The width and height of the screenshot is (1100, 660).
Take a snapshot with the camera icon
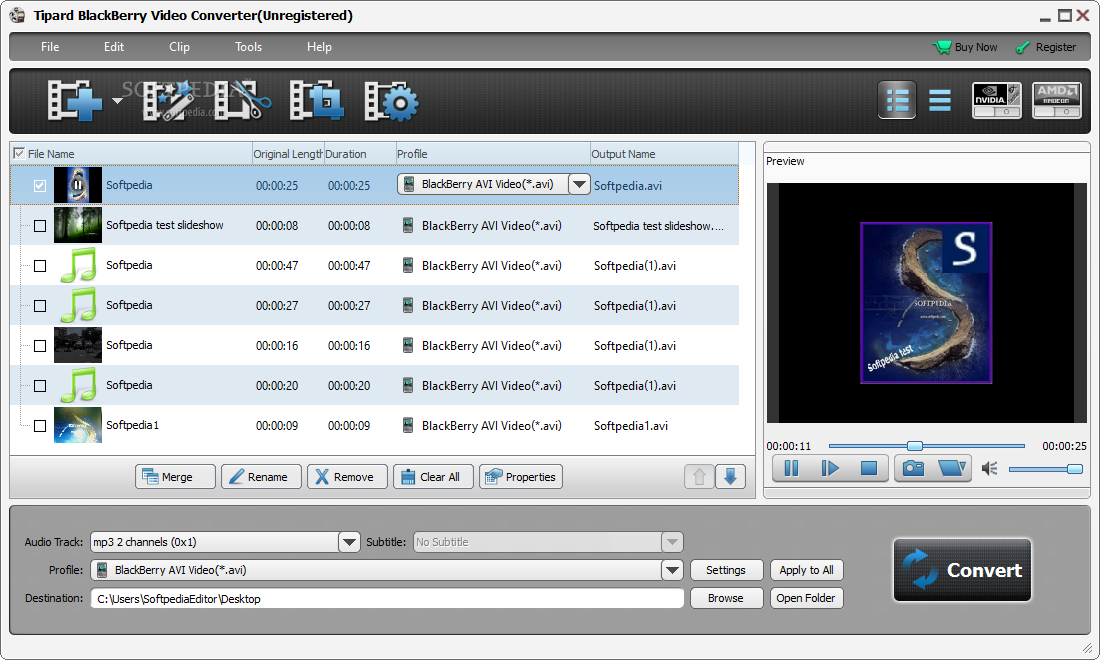(x=913, y=468)
